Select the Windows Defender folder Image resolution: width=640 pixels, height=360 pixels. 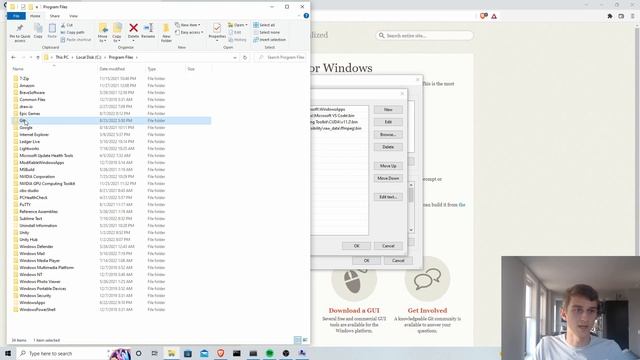[36, 247]
